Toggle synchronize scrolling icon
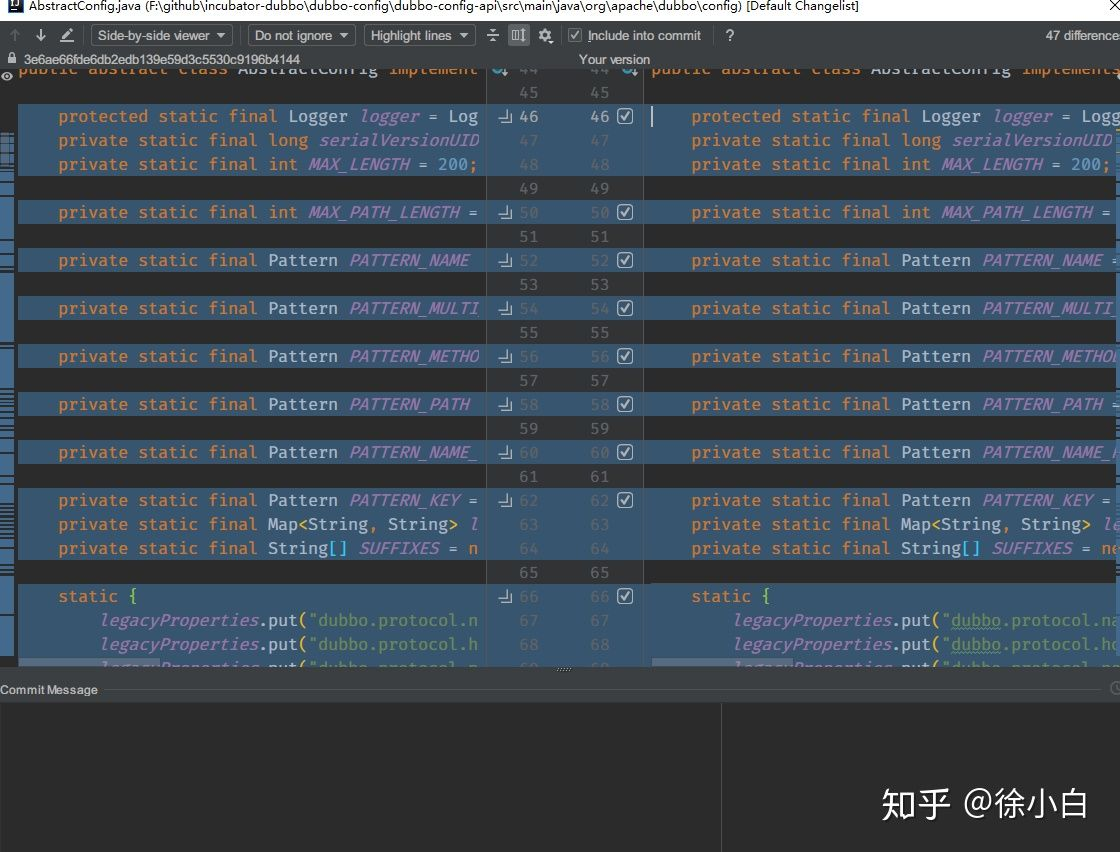 (519, 35)
